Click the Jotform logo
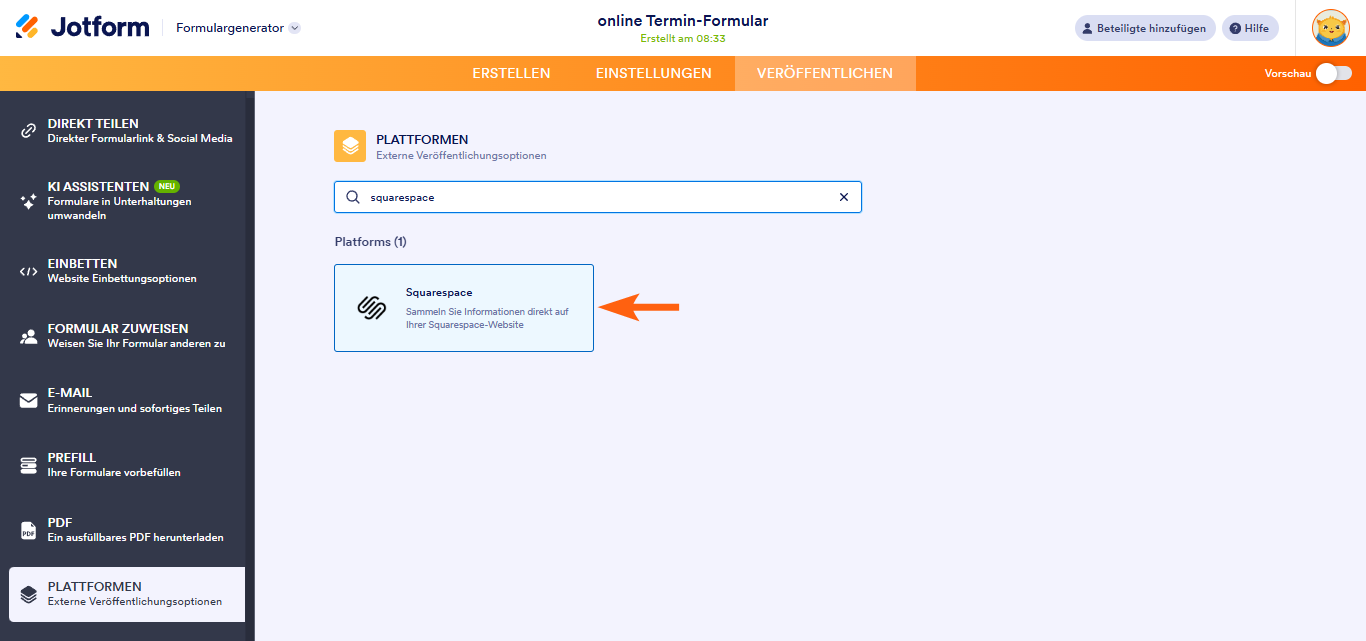The height and width of the screenshot is (641, 1366). (82, 27)
